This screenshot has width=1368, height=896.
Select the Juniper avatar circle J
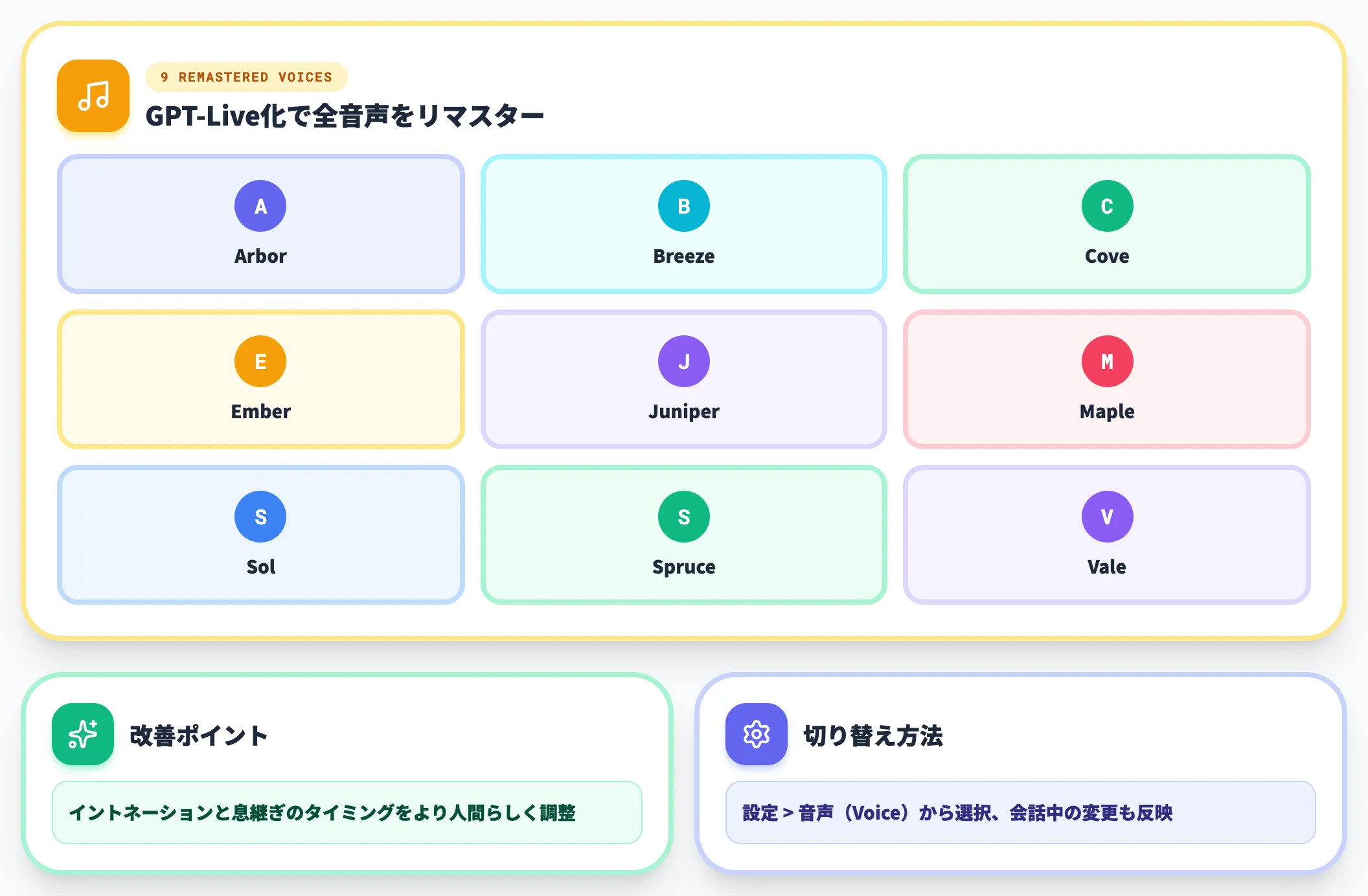click(684, 361)
